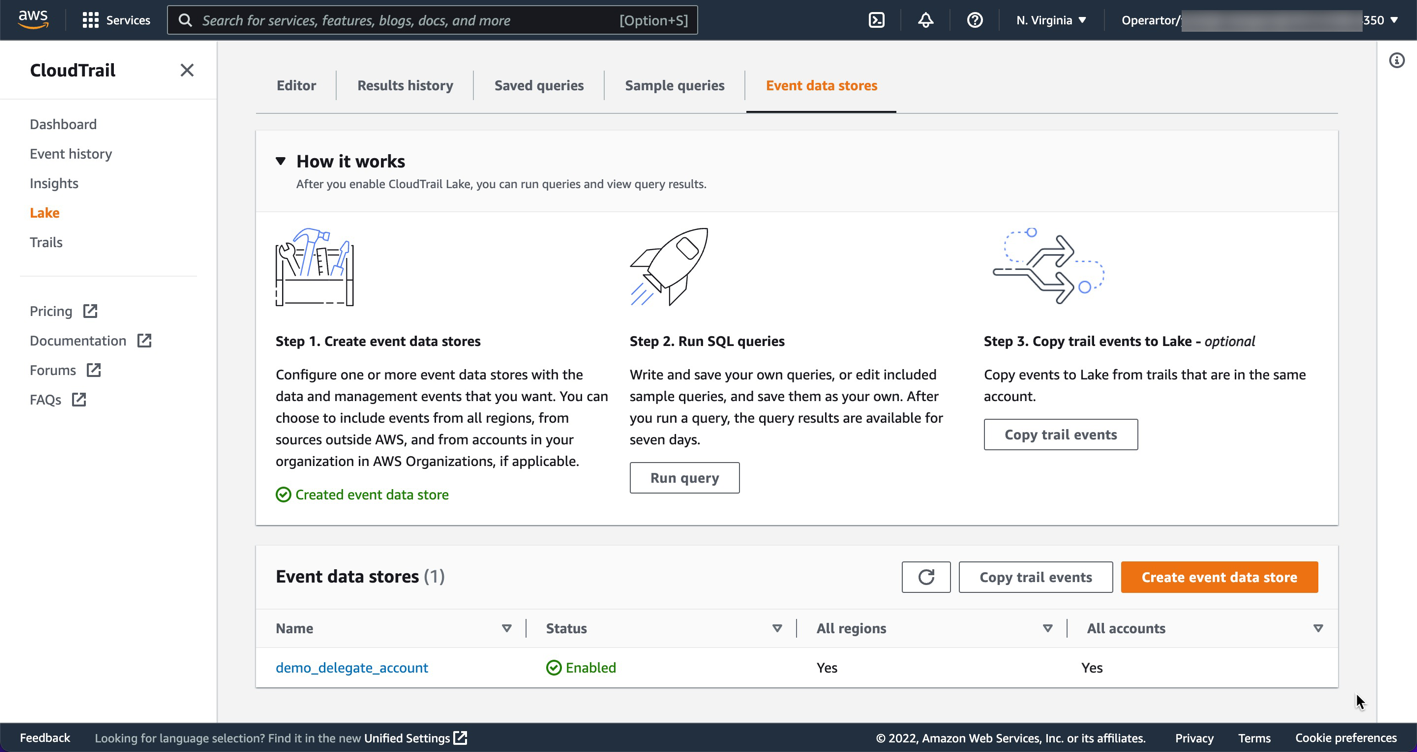This screenshot has height=752, width=1417.
Task: Open the Pricing link
Action: click(51, 311)
